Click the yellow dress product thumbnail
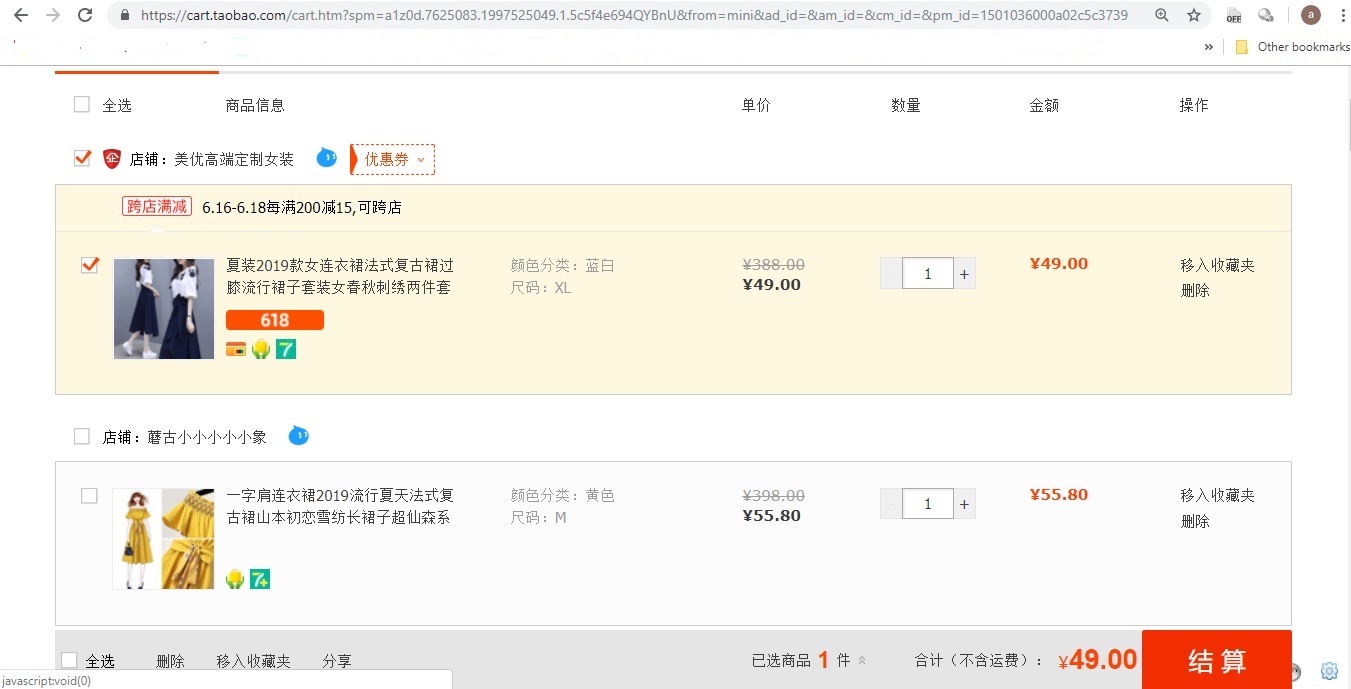Screen dimensions: 1351x689 (x=163, y=539)
